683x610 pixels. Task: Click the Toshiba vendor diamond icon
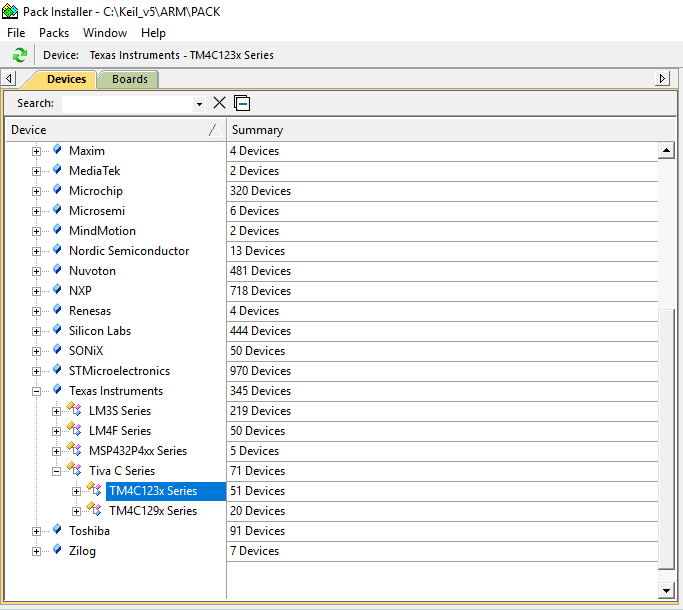pyautogui.click(x=57, y=530)
